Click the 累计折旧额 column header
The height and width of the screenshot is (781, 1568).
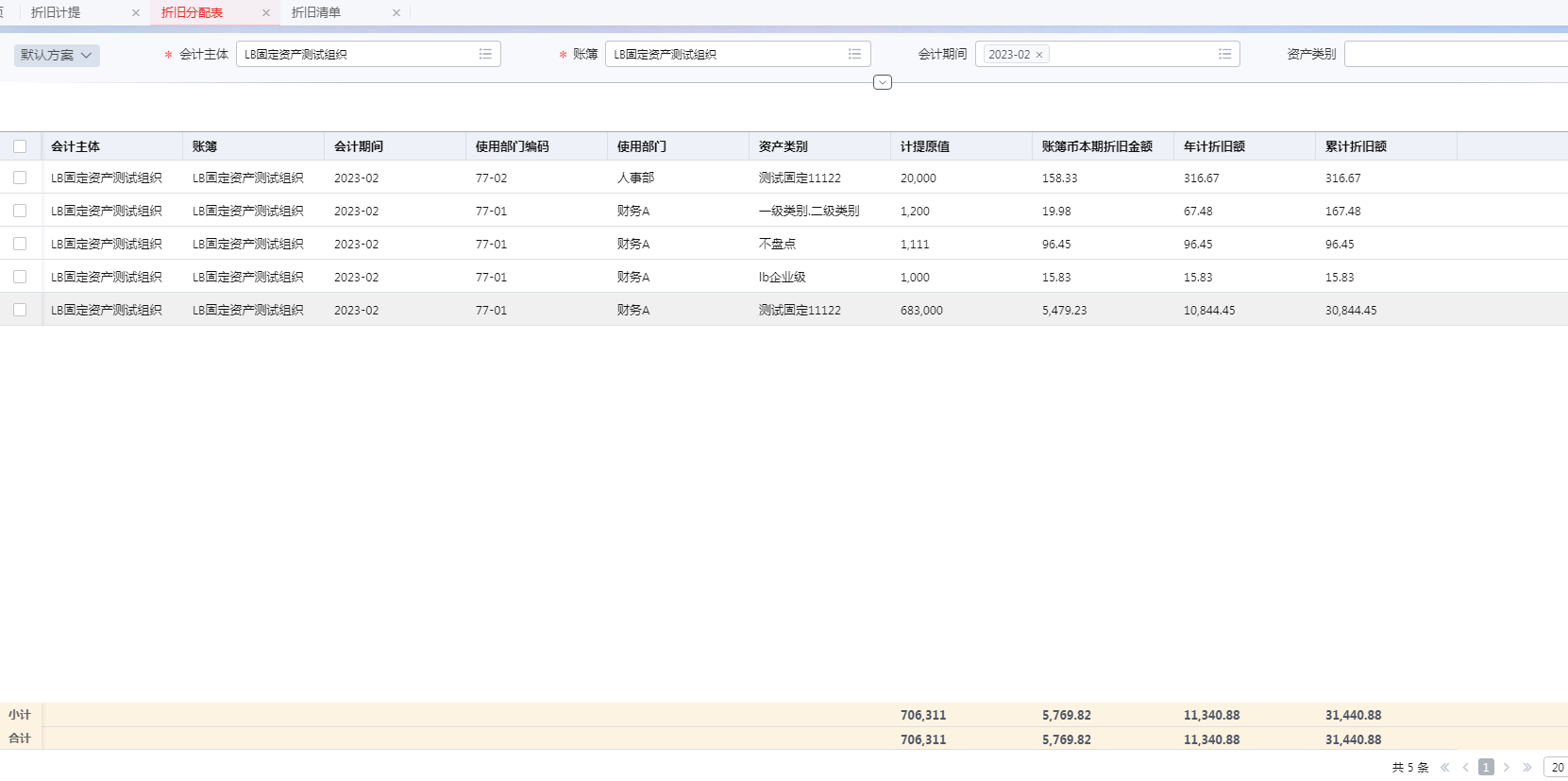pos(1356,146)
